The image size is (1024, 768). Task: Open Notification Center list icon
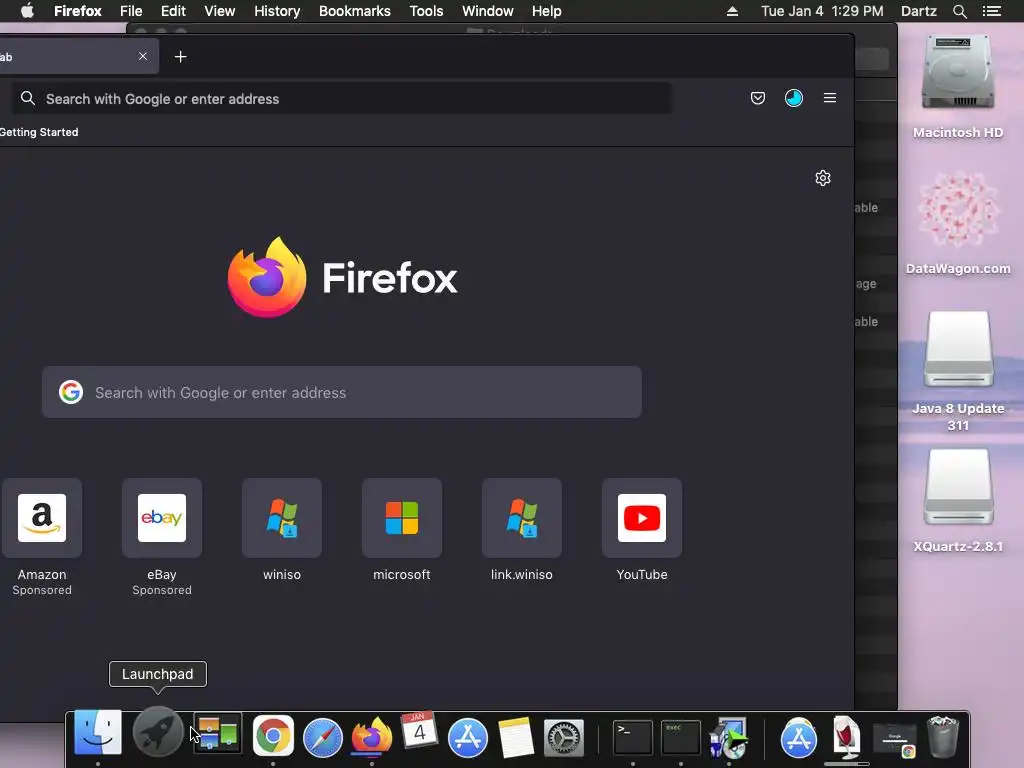click(991, 11)
